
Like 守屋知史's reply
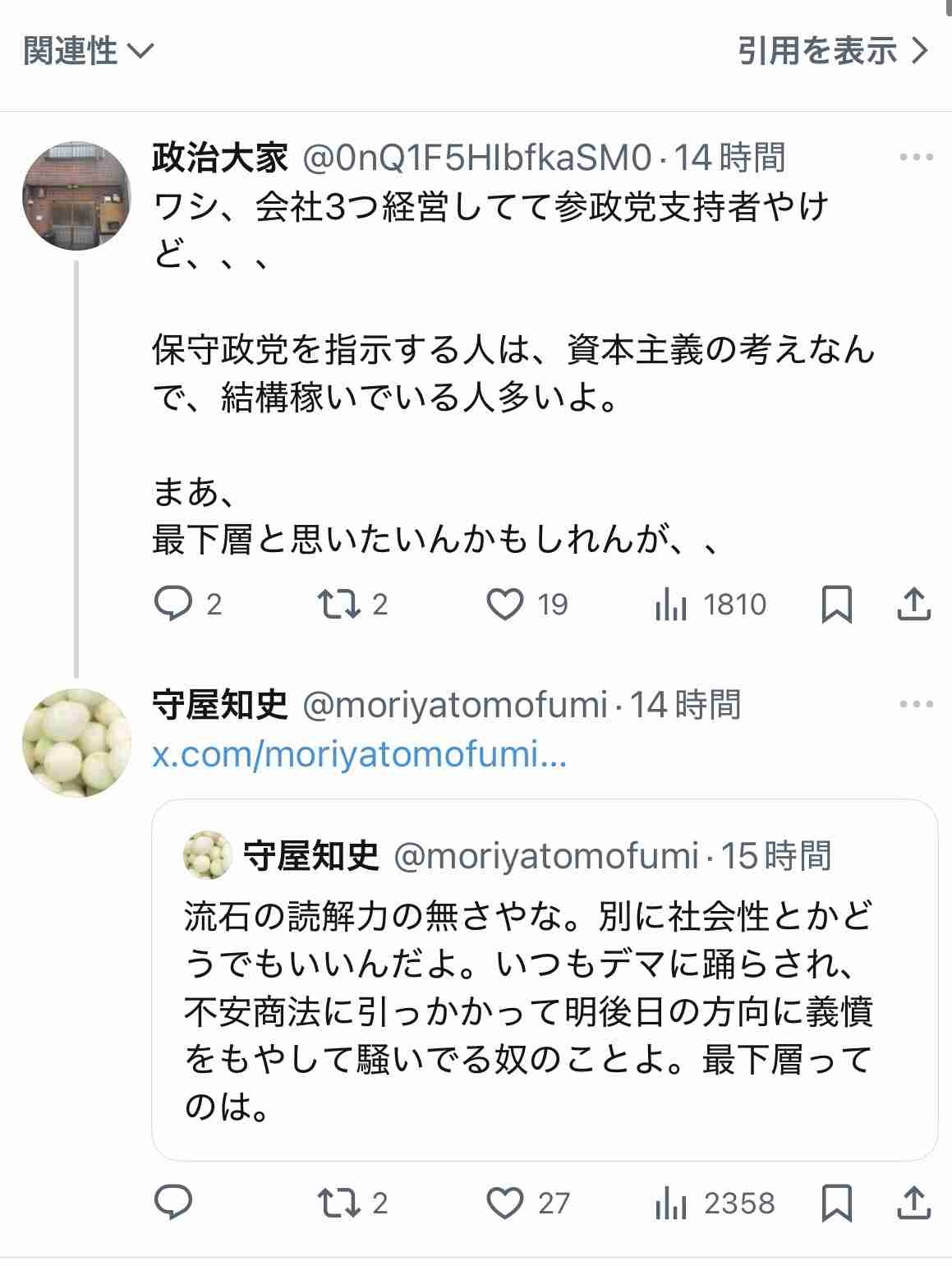[x=505, y=1204]
